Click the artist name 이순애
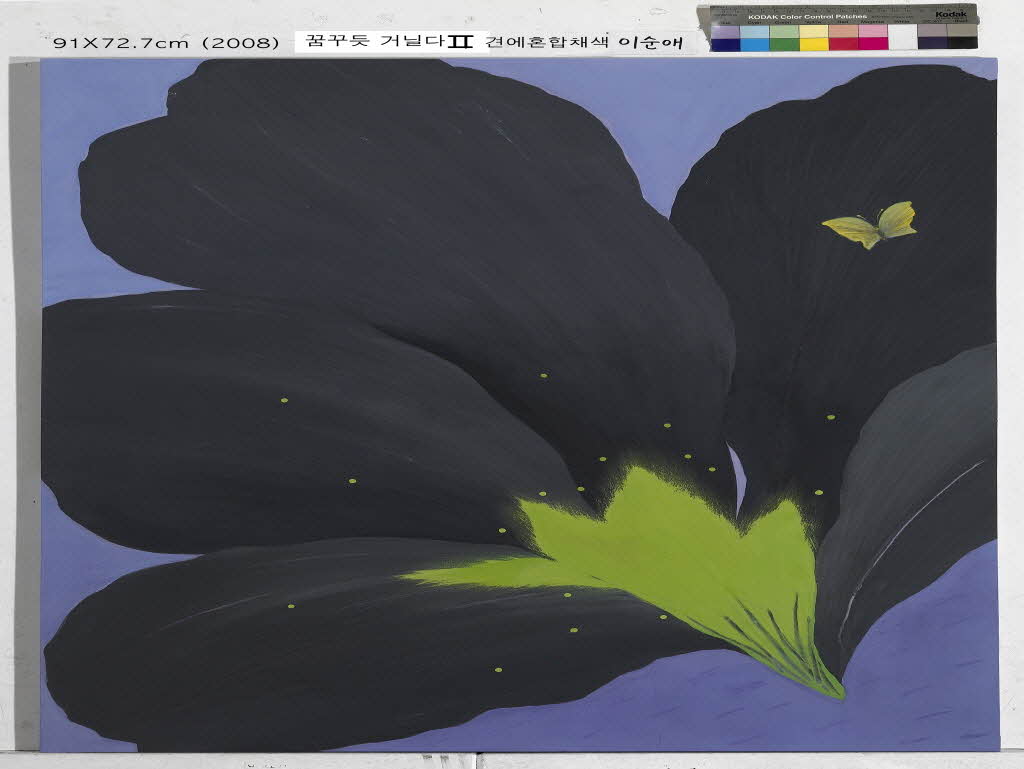1024x769 pixels. [655, 42]
